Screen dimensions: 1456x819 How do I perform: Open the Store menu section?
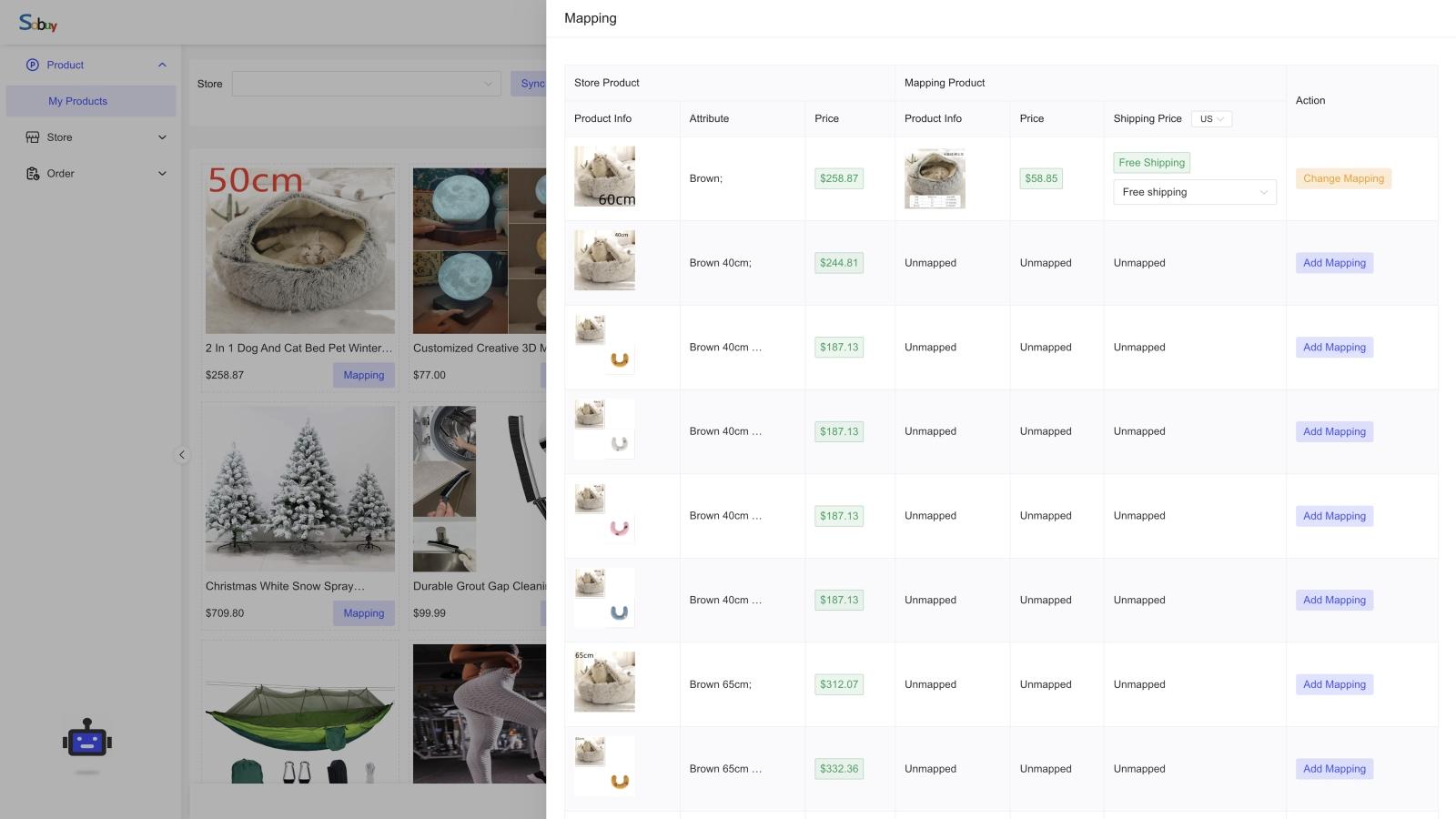click(91, 137)
